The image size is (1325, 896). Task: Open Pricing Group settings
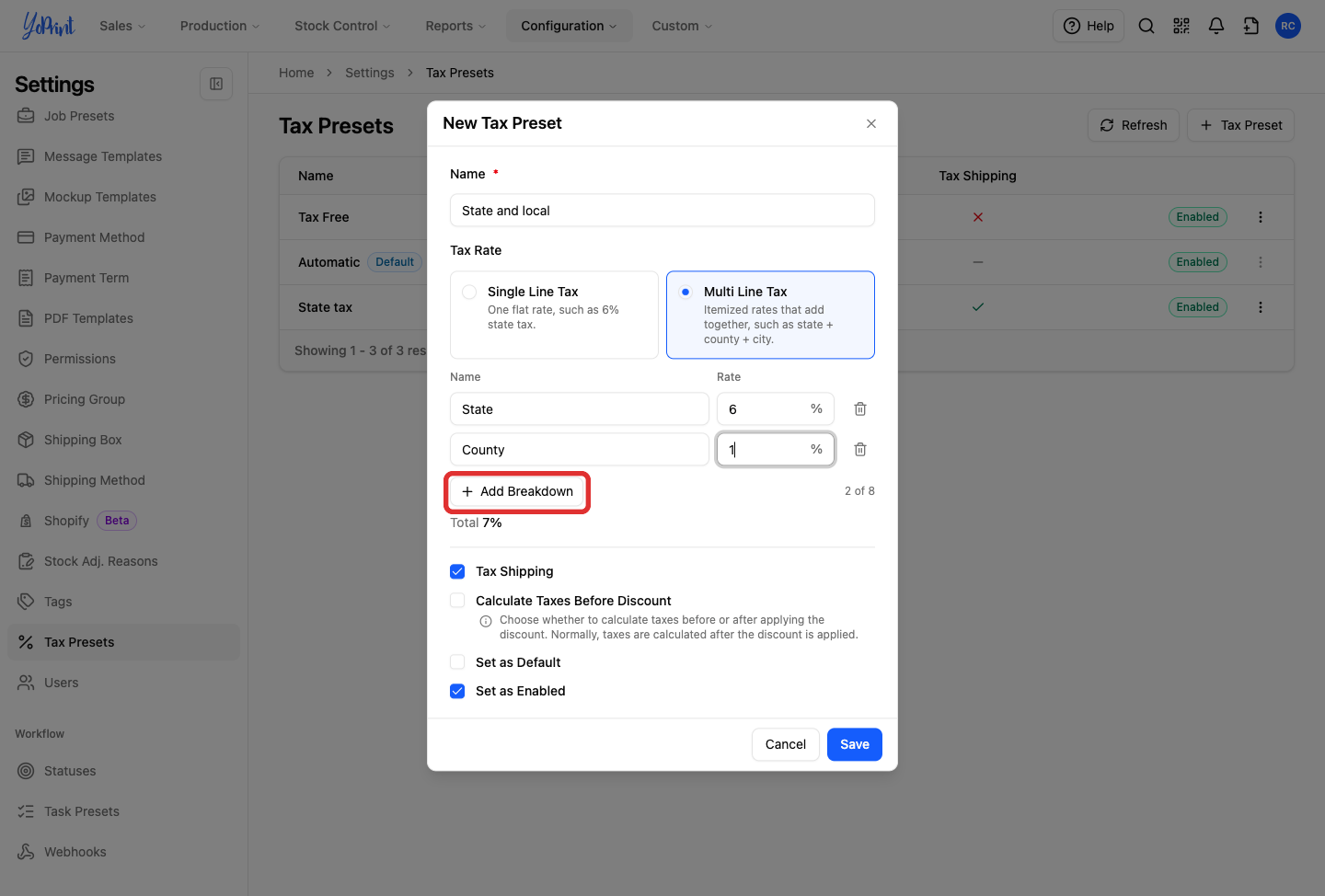[85, 399]
